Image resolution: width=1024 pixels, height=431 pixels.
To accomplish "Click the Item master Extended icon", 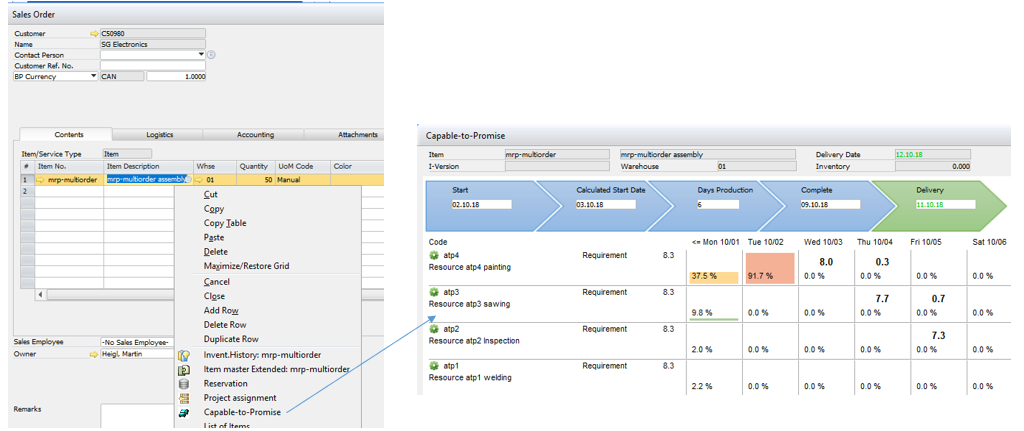I will pyautogui.click(x=184, y=370).
